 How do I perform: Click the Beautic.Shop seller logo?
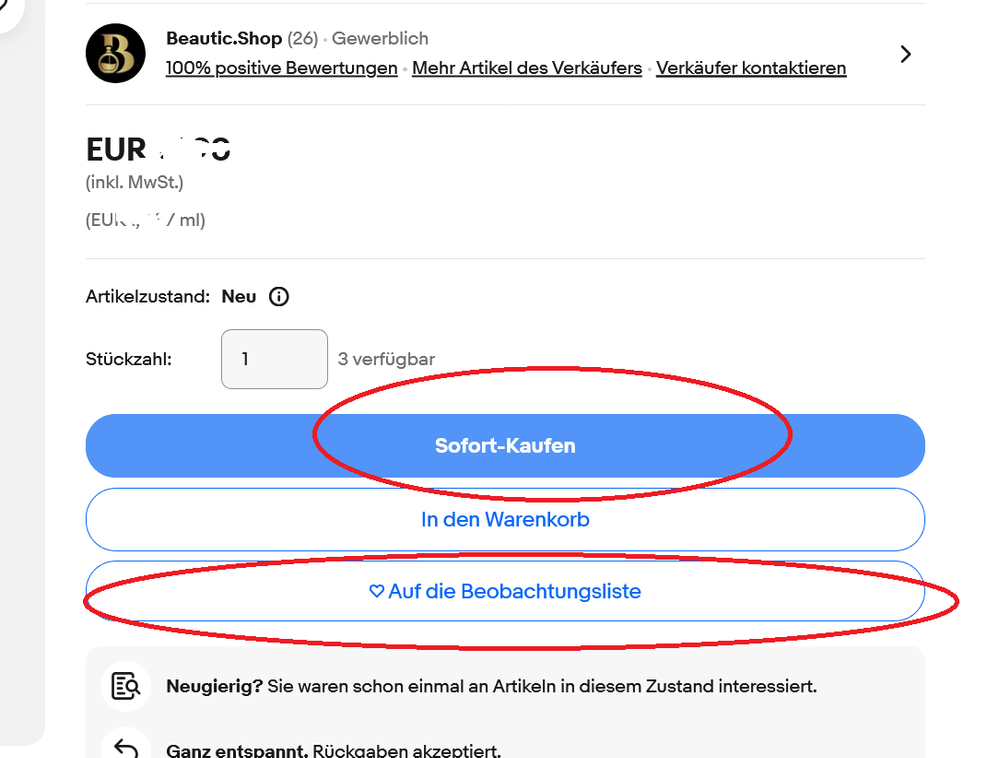pyautogui.click(x=116, y=53)
